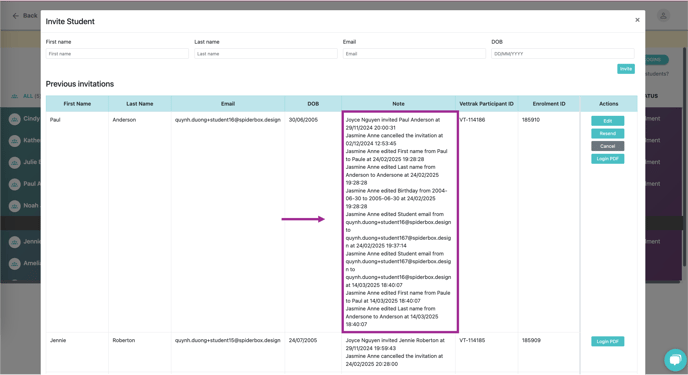Resend Paul Anderson's invitation
The height and width of the screenshot is (375, 688).
click(607, 133)
